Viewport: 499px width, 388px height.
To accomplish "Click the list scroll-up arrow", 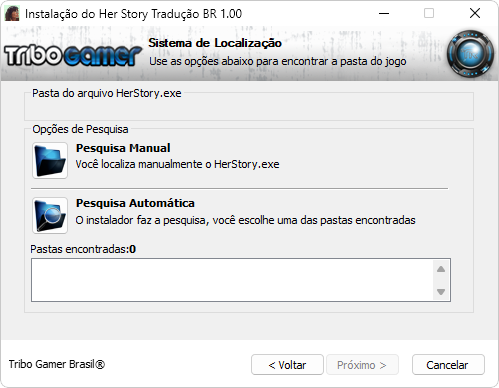I will tap(441, 269).
